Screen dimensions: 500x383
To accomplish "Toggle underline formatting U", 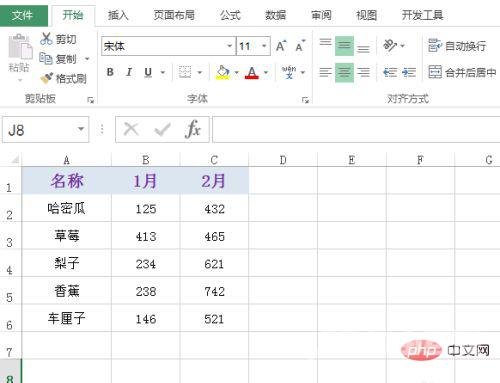I will click(x=148, y=72).
